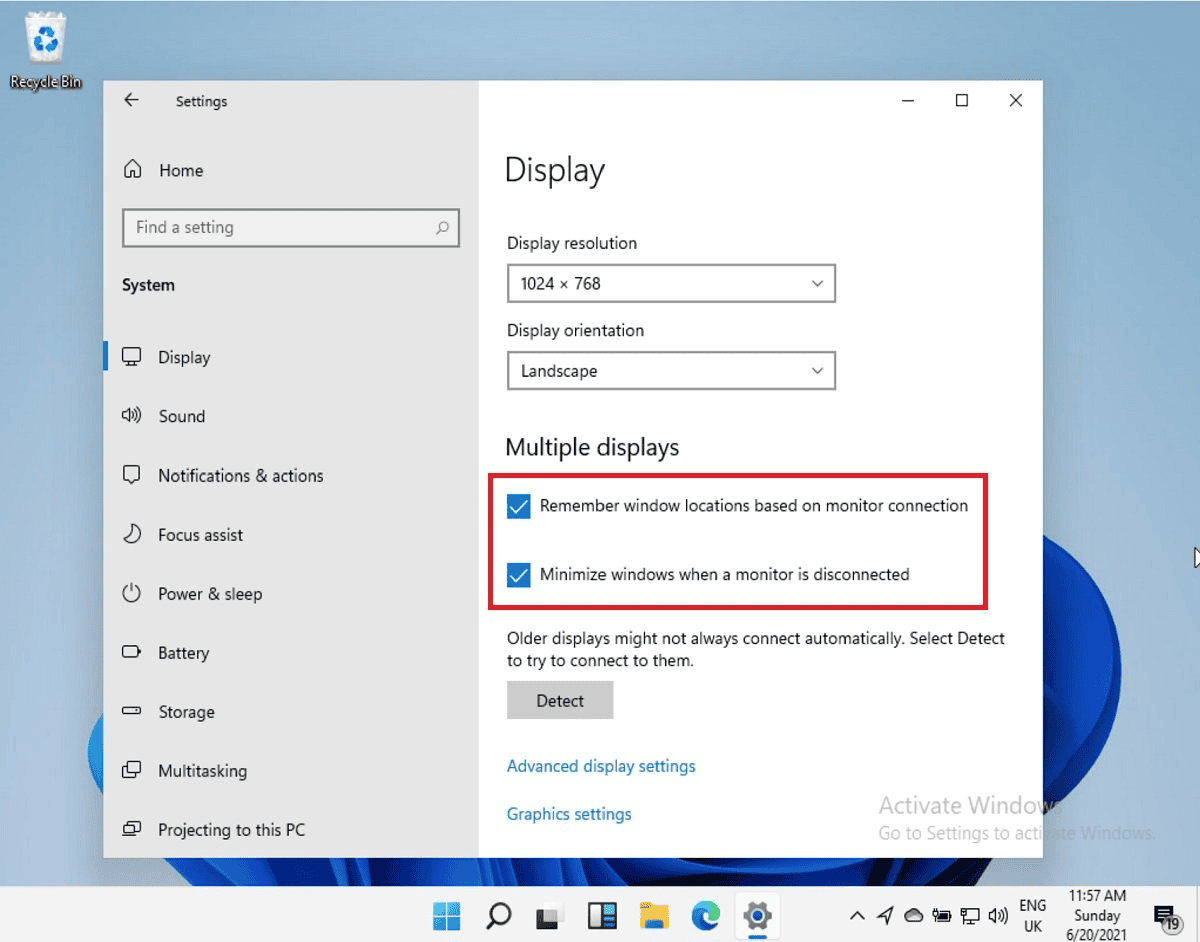Launch Microsoft Edge from the taskbar
This screenshot has height=942, width=1200.
point(706,915)
